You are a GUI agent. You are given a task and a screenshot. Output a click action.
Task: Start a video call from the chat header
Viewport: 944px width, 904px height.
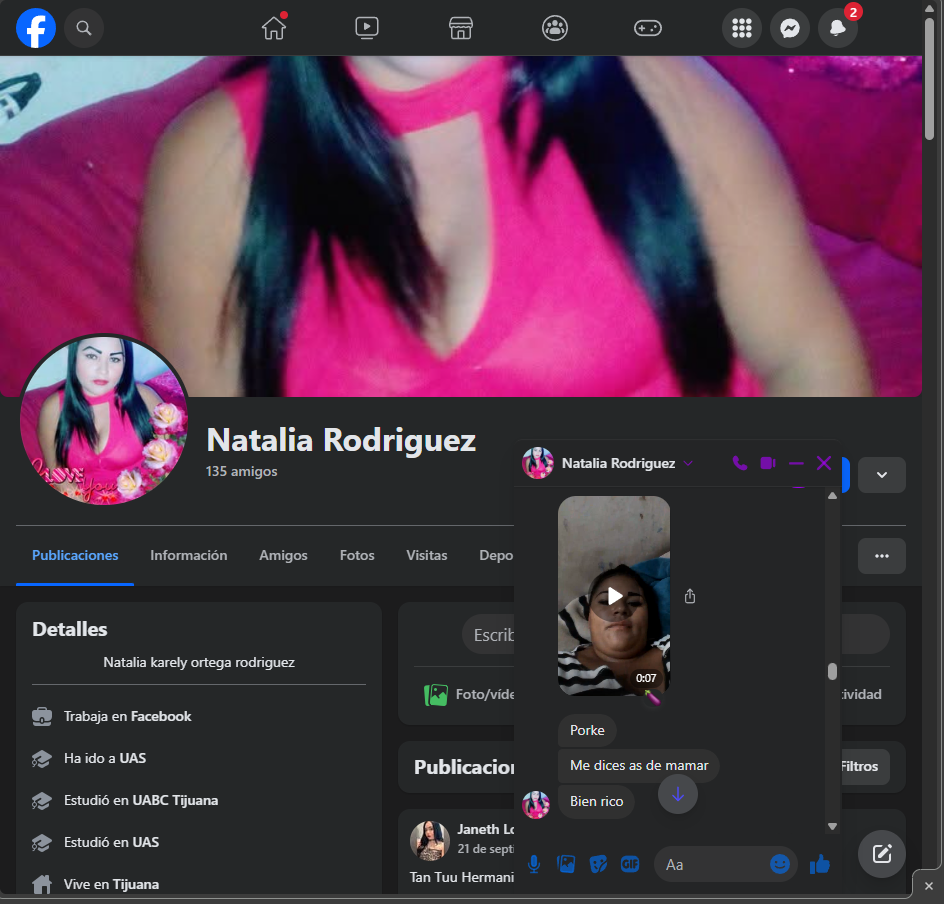coord(767,463)
